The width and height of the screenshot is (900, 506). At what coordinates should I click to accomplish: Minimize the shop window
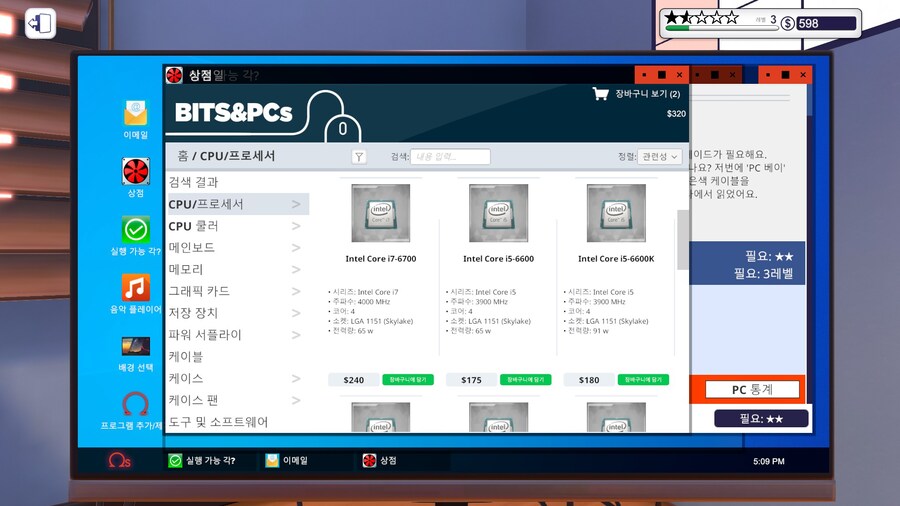click(645, 75)
